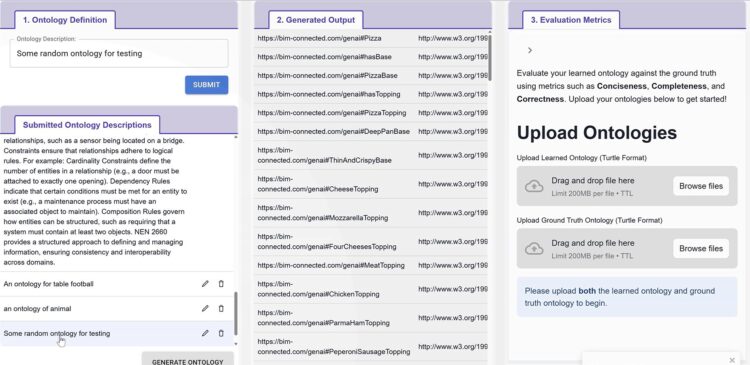Click the w3.org cell in the MeatTopping row
750x365 pixels.
tap(452, 265)
